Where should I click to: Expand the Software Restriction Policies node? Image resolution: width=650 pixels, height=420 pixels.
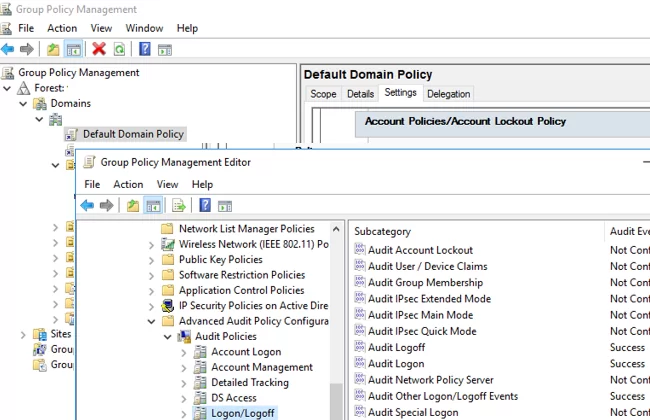152,276
